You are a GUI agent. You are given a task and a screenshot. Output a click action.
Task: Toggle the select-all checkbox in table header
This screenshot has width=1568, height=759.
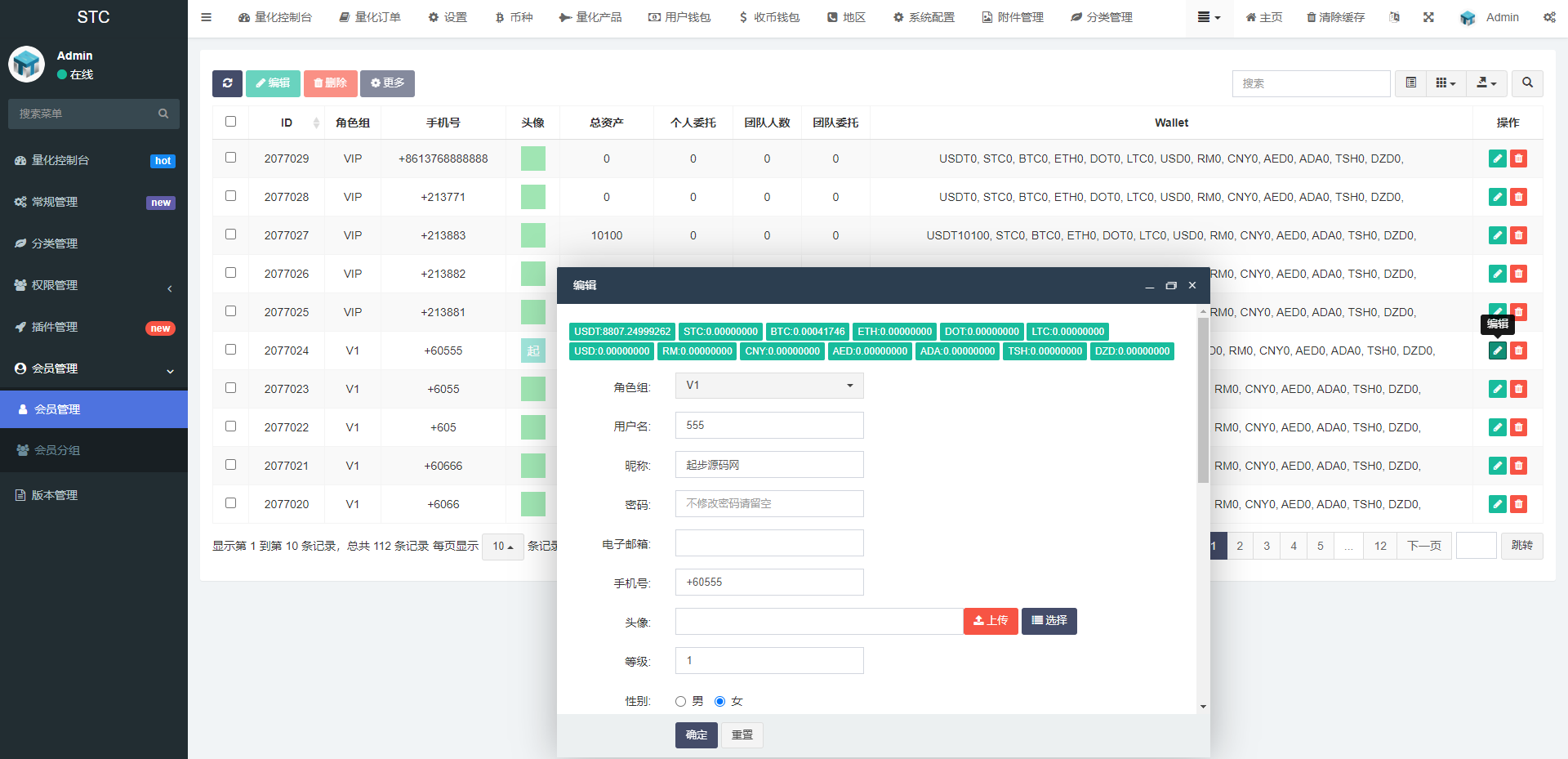pyautogui.click(x=230, y=122)
